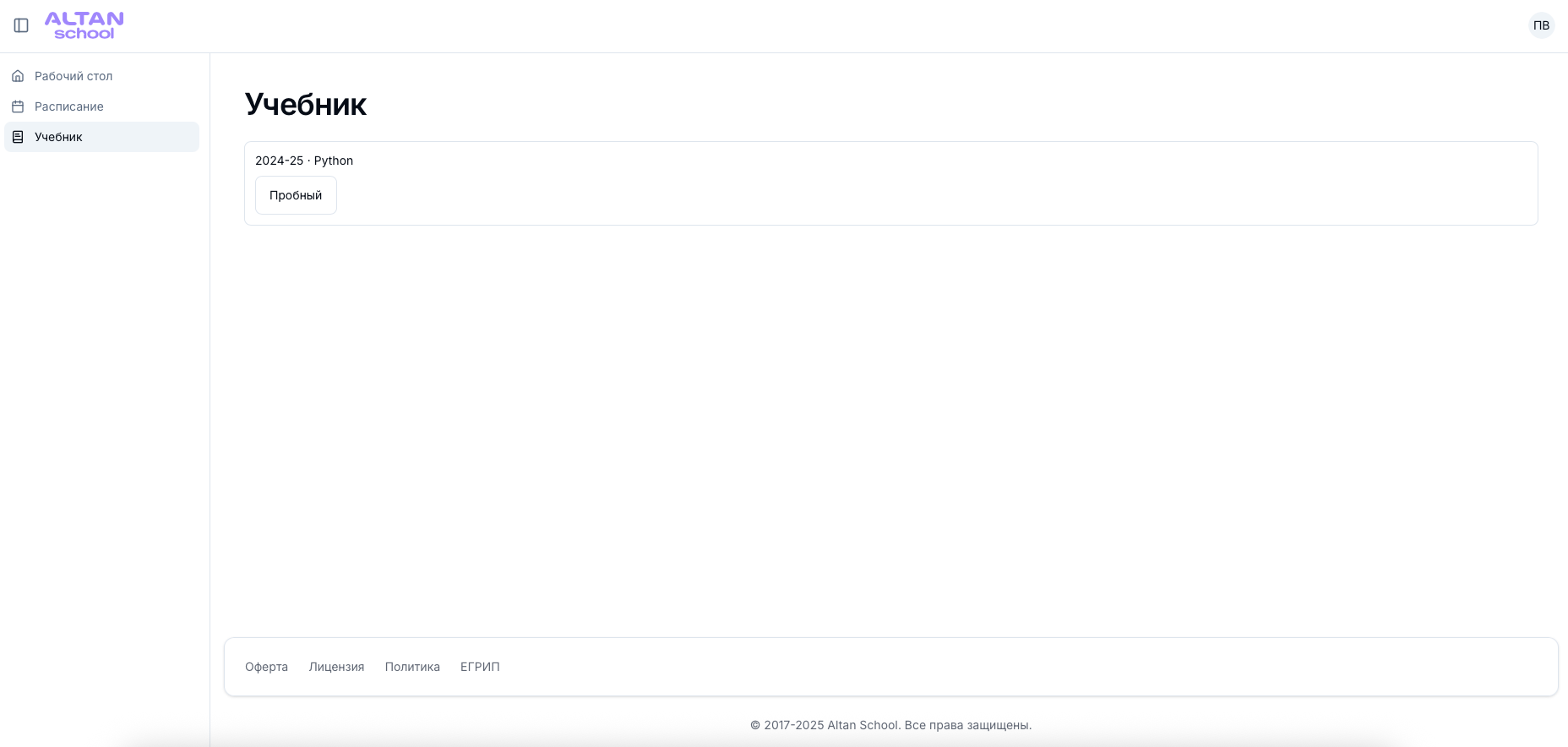Screen dimensions: 1568x747
Task: Select the Учебник sidebar label
Action: point(58,137)
